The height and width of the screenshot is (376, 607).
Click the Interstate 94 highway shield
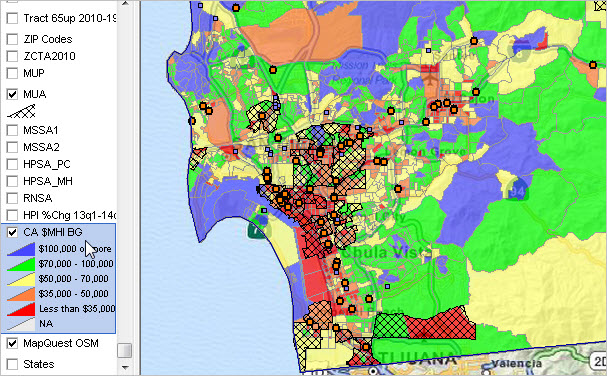(x=517, y=190)
